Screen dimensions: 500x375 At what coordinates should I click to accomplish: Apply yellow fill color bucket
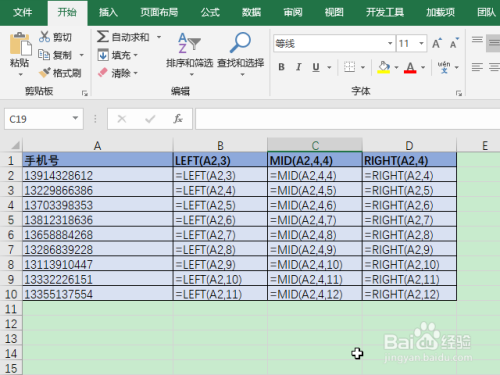(x=384, y=67)
